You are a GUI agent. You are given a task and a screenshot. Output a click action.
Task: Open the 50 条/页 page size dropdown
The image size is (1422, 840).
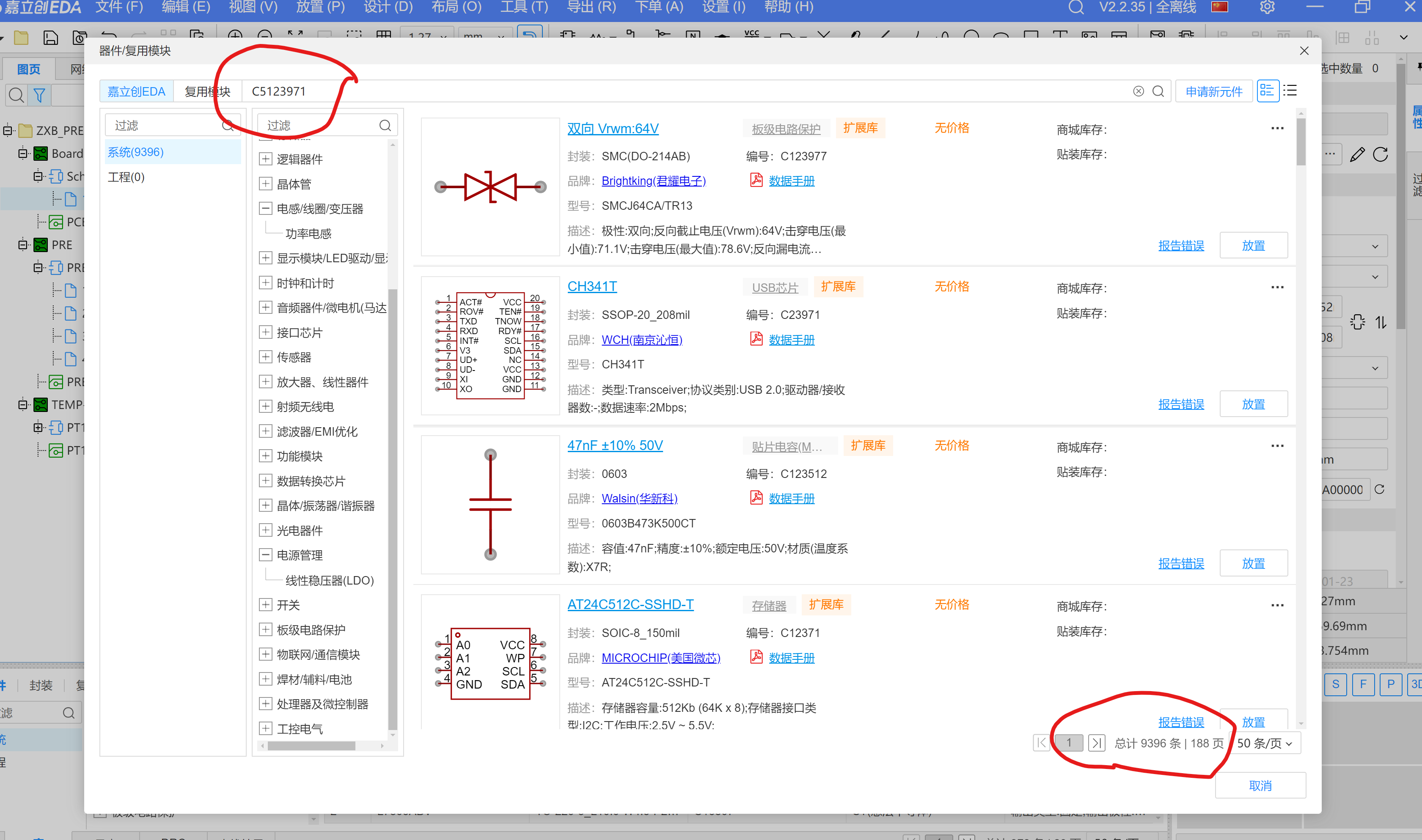click(x=1265, y=743)
